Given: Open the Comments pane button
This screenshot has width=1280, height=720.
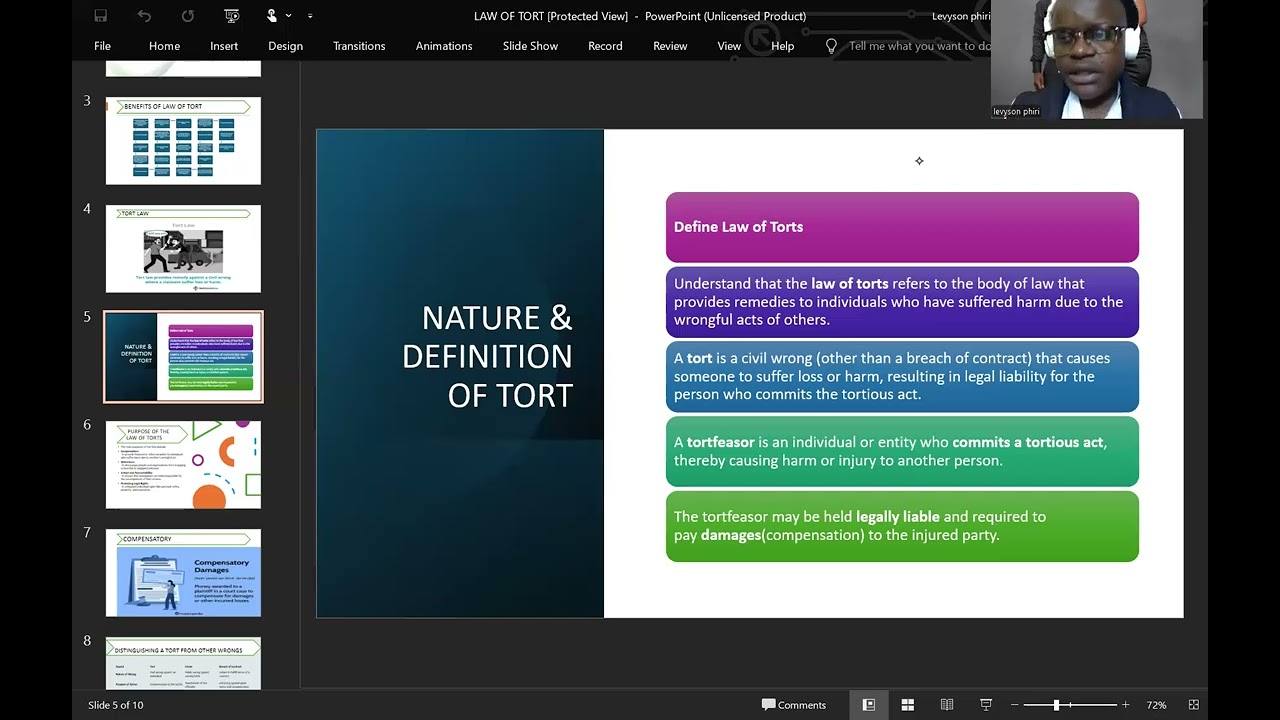Looking at the screenshot, I should coord(794,705).
